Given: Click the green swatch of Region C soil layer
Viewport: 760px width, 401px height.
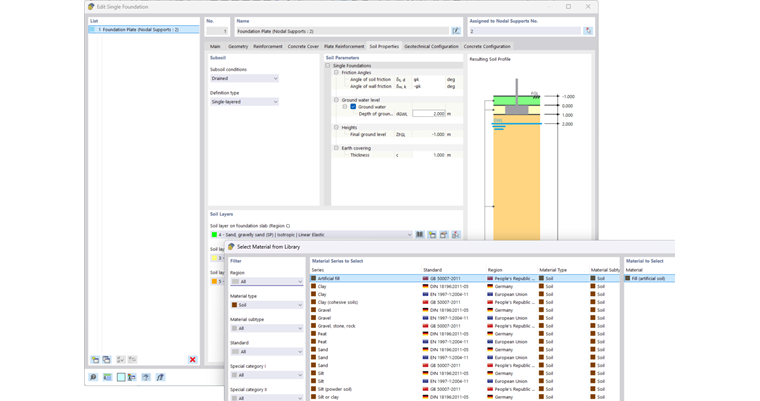Looking at the screenshot, I should pos(214,235).
